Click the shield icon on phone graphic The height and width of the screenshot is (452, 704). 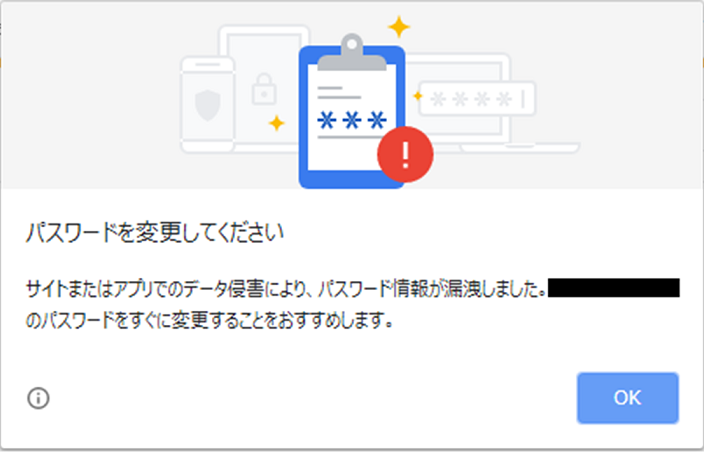pos(207,105)
